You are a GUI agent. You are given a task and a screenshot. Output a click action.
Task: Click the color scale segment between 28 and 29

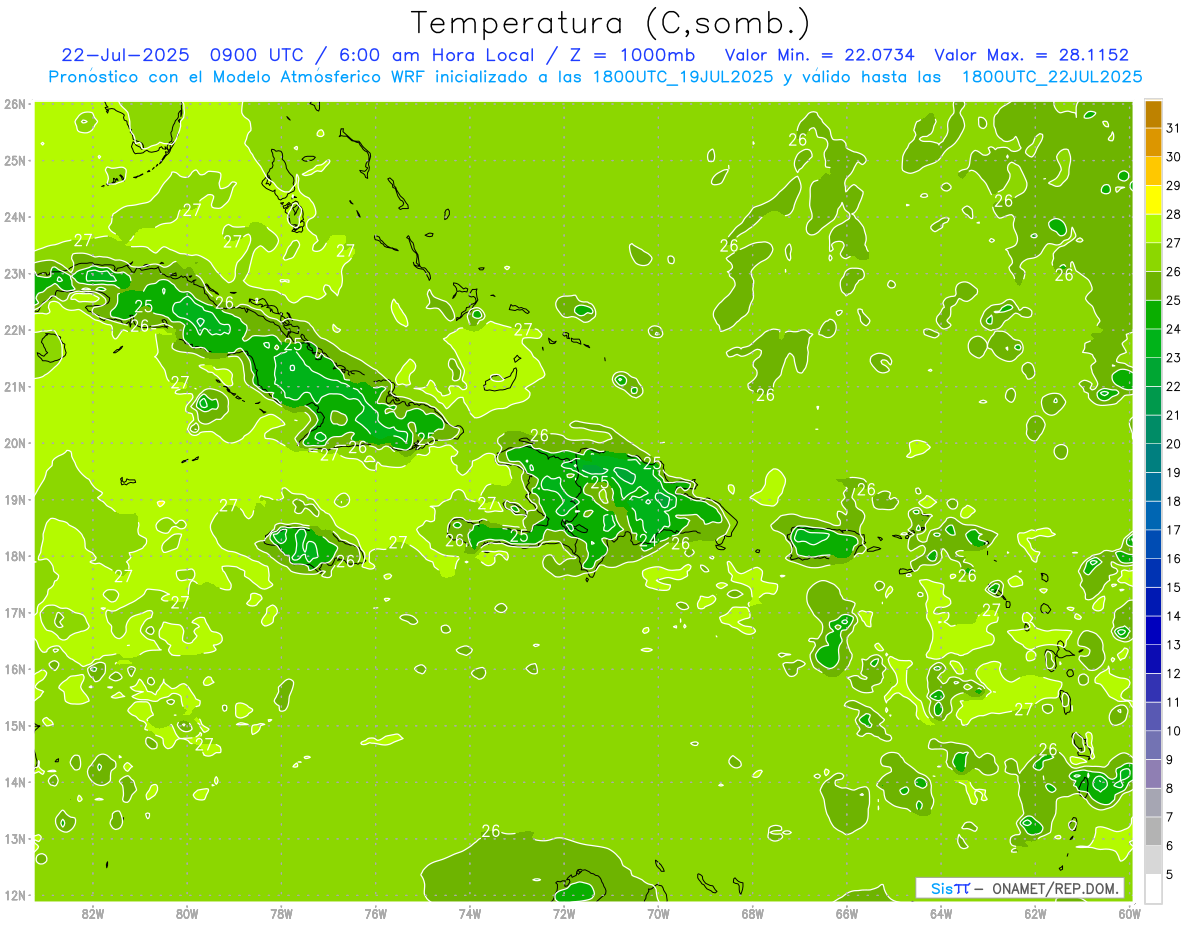click(x=1153, y=200)
